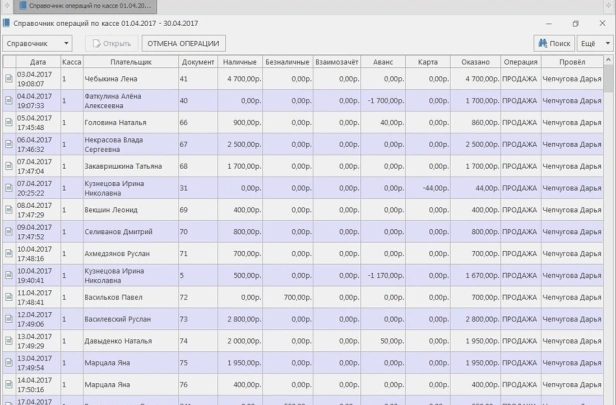Viewport: 616px width, 405px height.
Task: Click the row icon for Закавришкина Татьяна
Action: pyautogui.click(x=9, y=166)
